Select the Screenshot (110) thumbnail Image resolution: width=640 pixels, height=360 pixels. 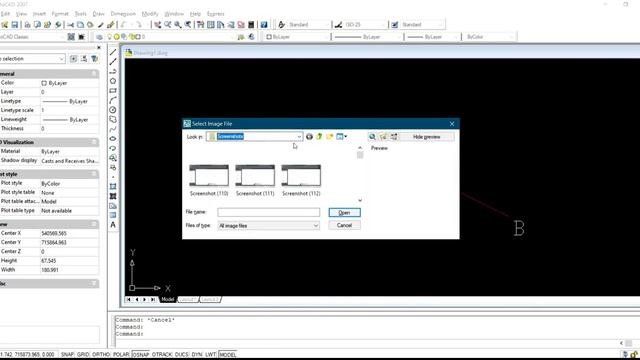[209, 180]
